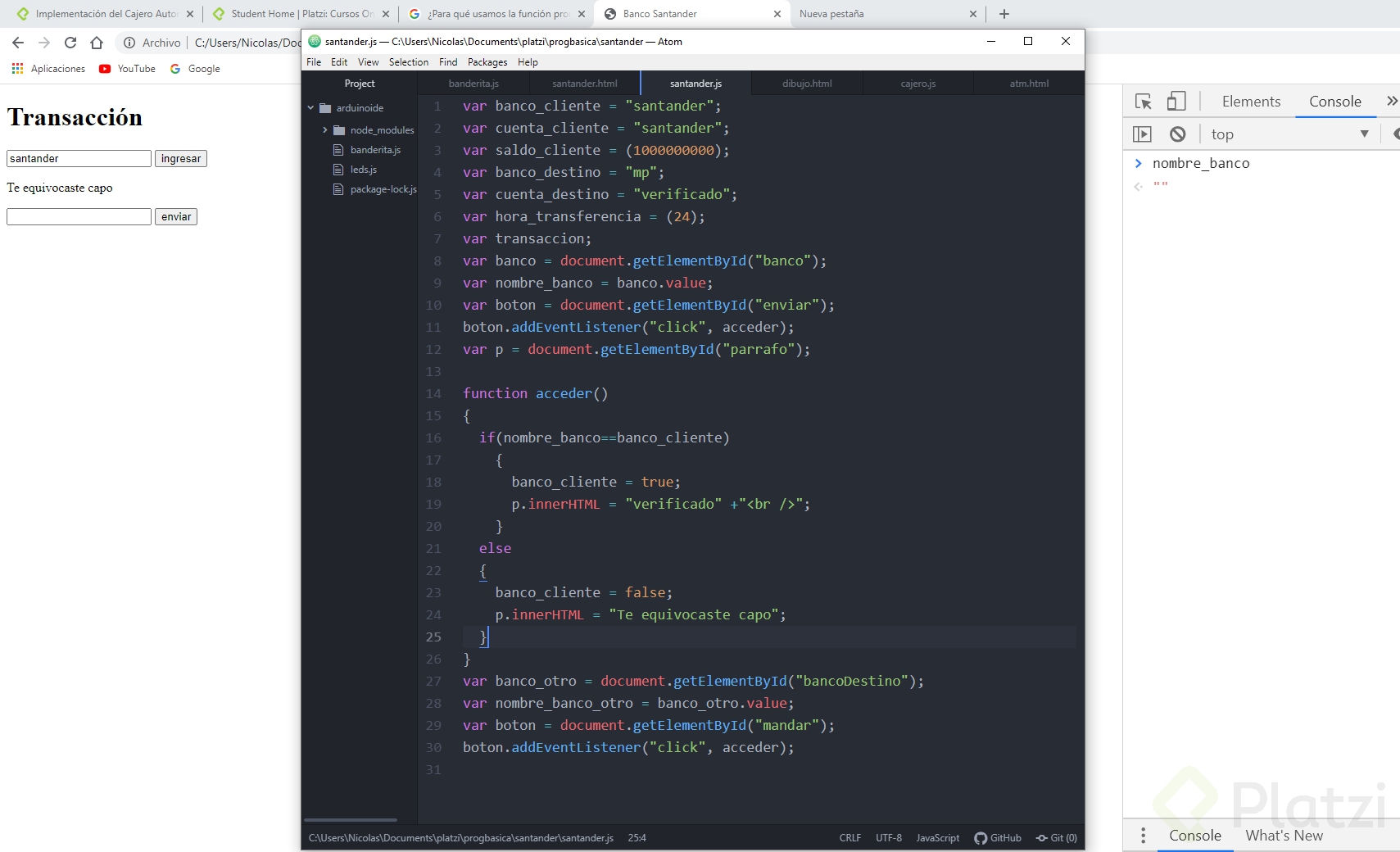This screenshot has width=1400, height=852.
Task: Close the Nueva pestaña tab
Action: coord(973,14)
